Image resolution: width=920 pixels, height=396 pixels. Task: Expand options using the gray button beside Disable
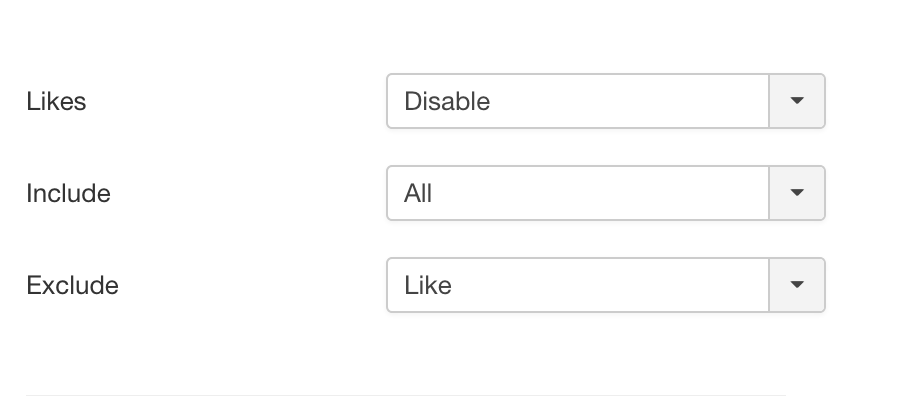pyautogui.click(x=797, y=101)
